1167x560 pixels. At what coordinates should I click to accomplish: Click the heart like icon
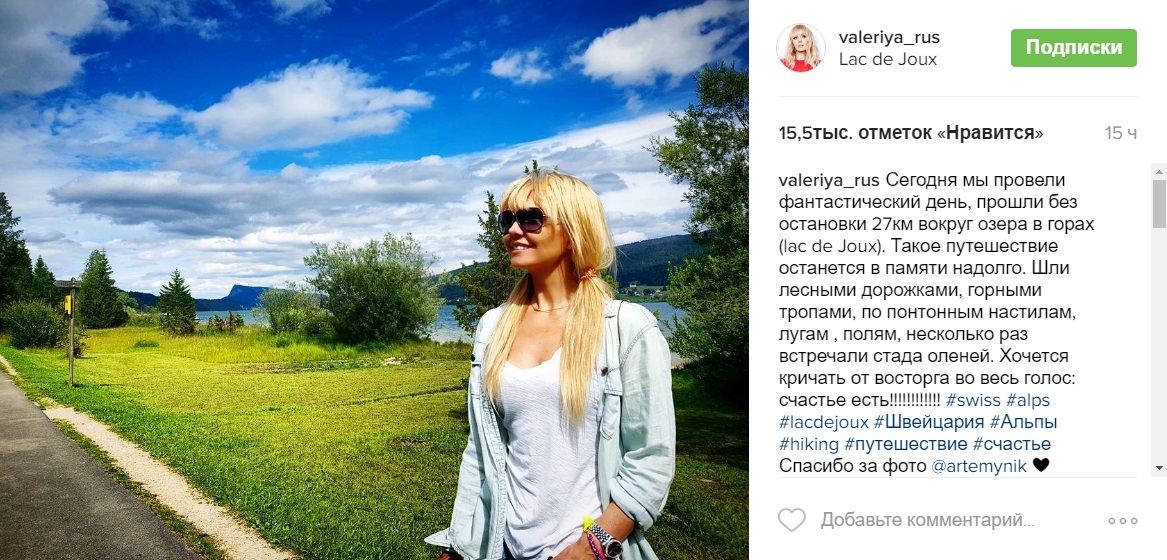[792, 519]
